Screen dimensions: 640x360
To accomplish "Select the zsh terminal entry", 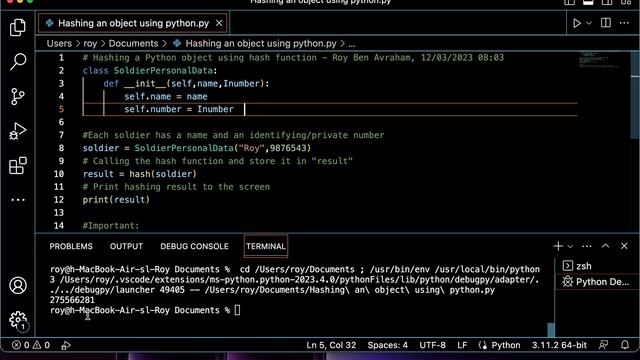I will (x=596, y=266).
